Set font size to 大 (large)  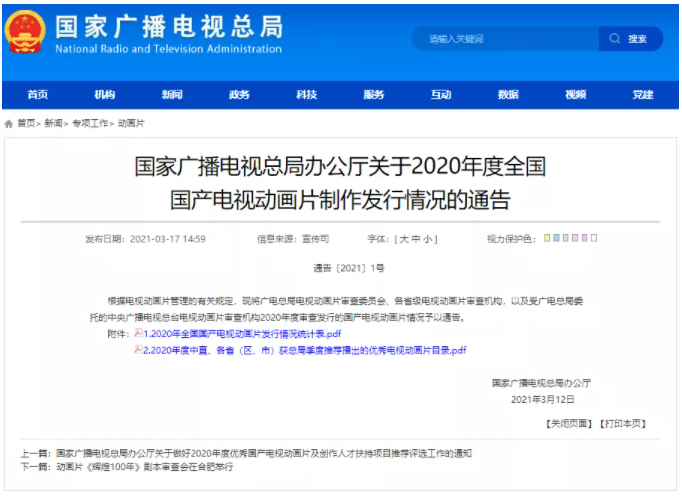point(403,239)
